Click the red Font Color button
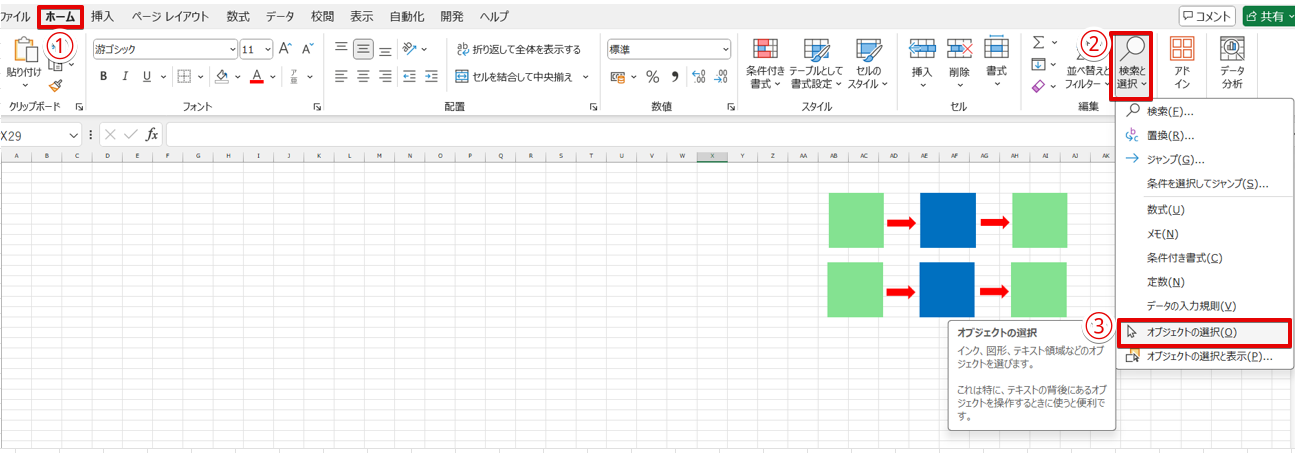Image resolution: width=1297 pixels, height=453 pixels. pos(257,76)
